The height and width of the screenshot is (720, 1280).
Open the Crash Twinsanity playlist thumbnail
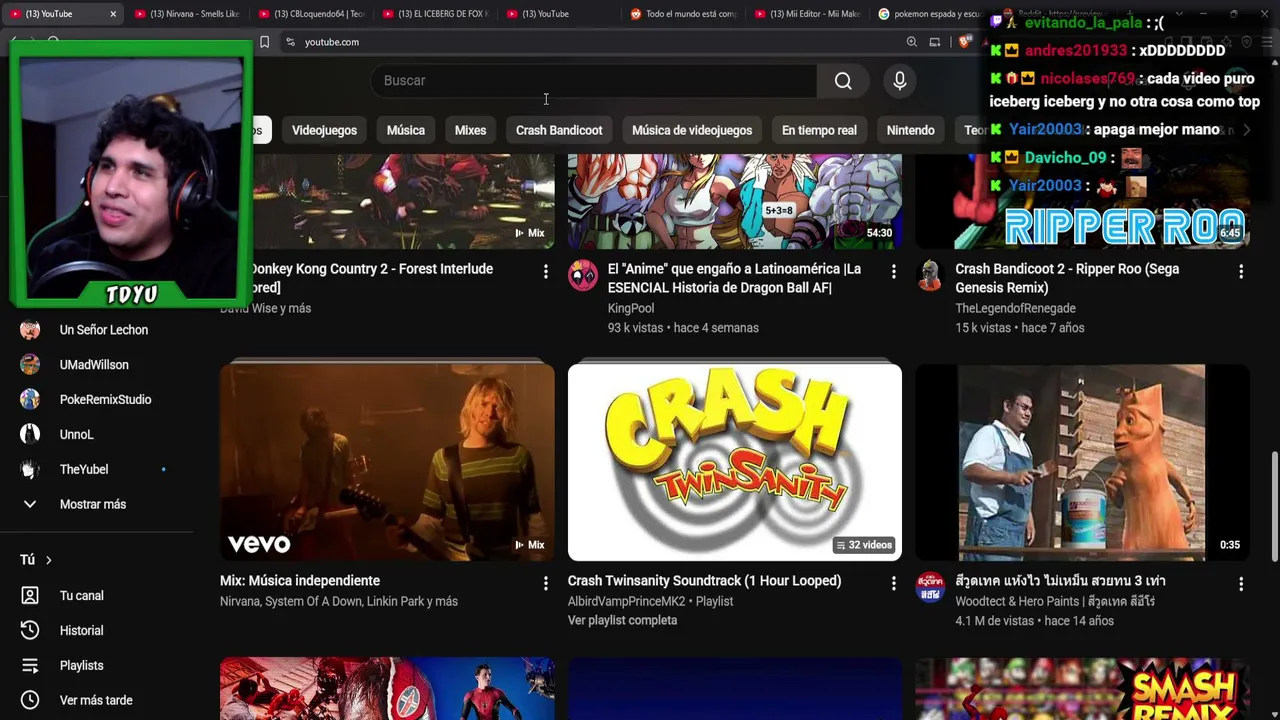tap(735, 462)
